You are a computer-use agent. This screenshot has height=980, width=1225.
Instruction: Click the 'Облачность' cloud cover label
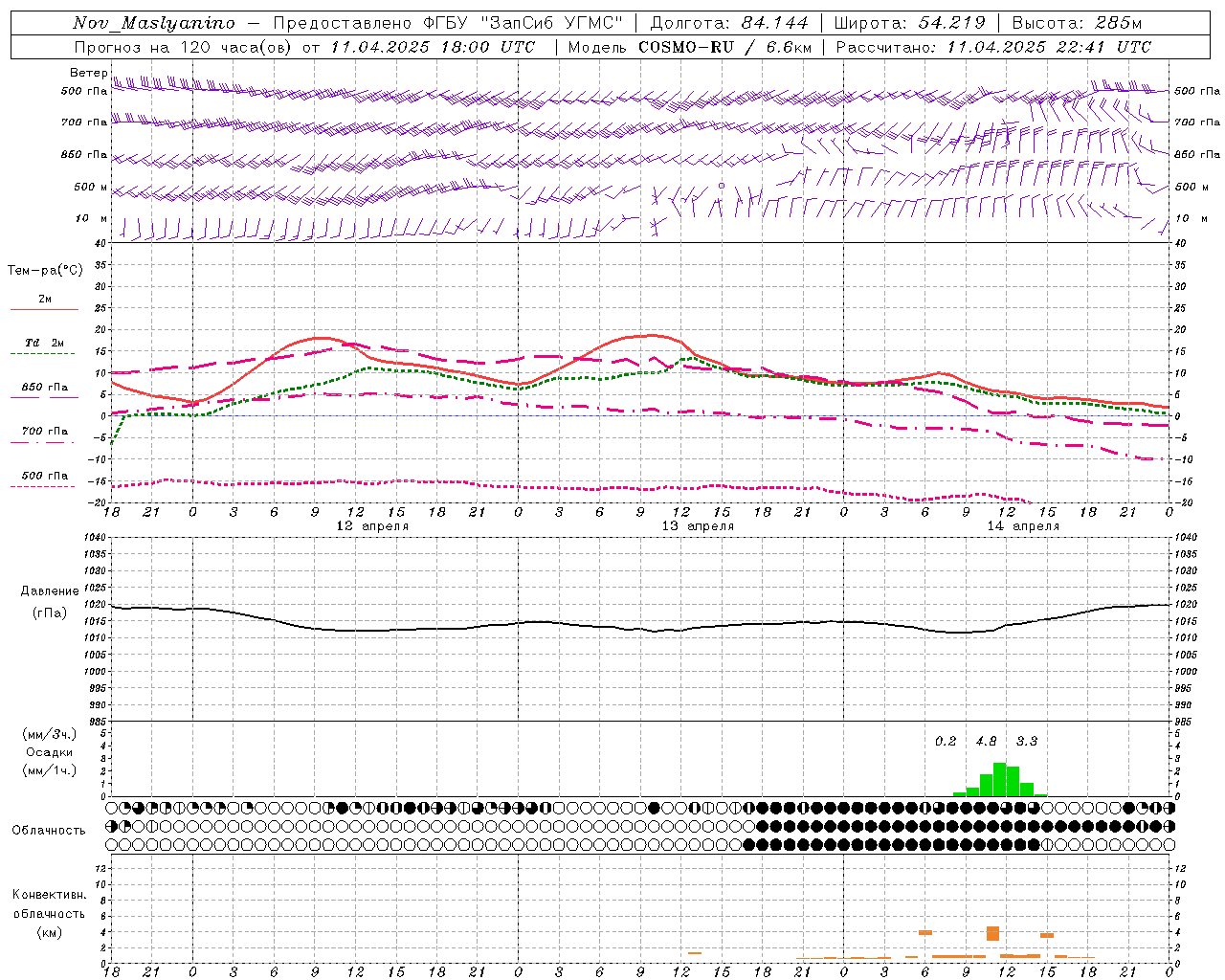coord(49,831)
